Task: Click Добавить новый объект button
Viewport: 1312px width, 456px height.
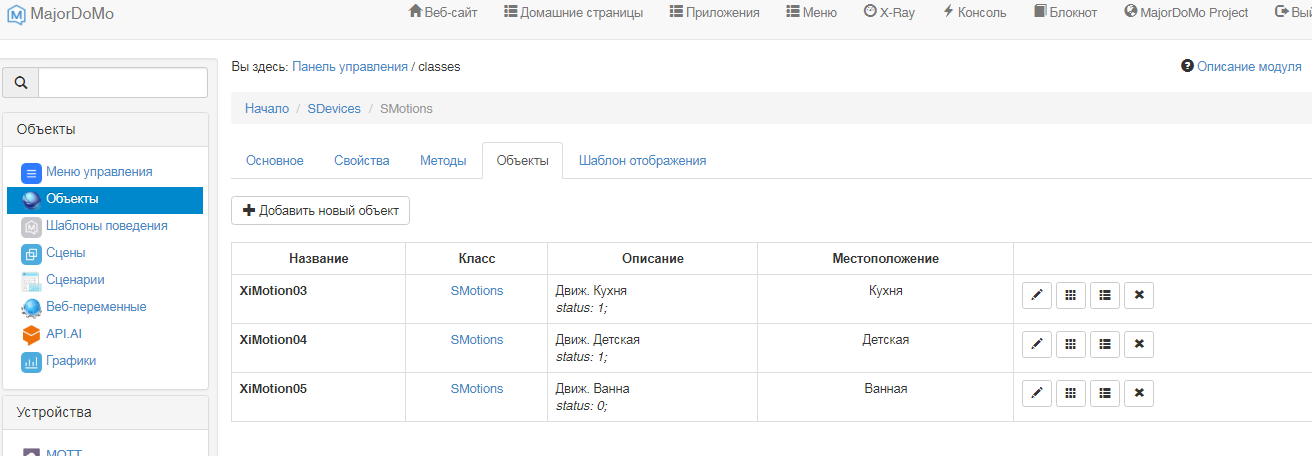Action: click(320, 211)
